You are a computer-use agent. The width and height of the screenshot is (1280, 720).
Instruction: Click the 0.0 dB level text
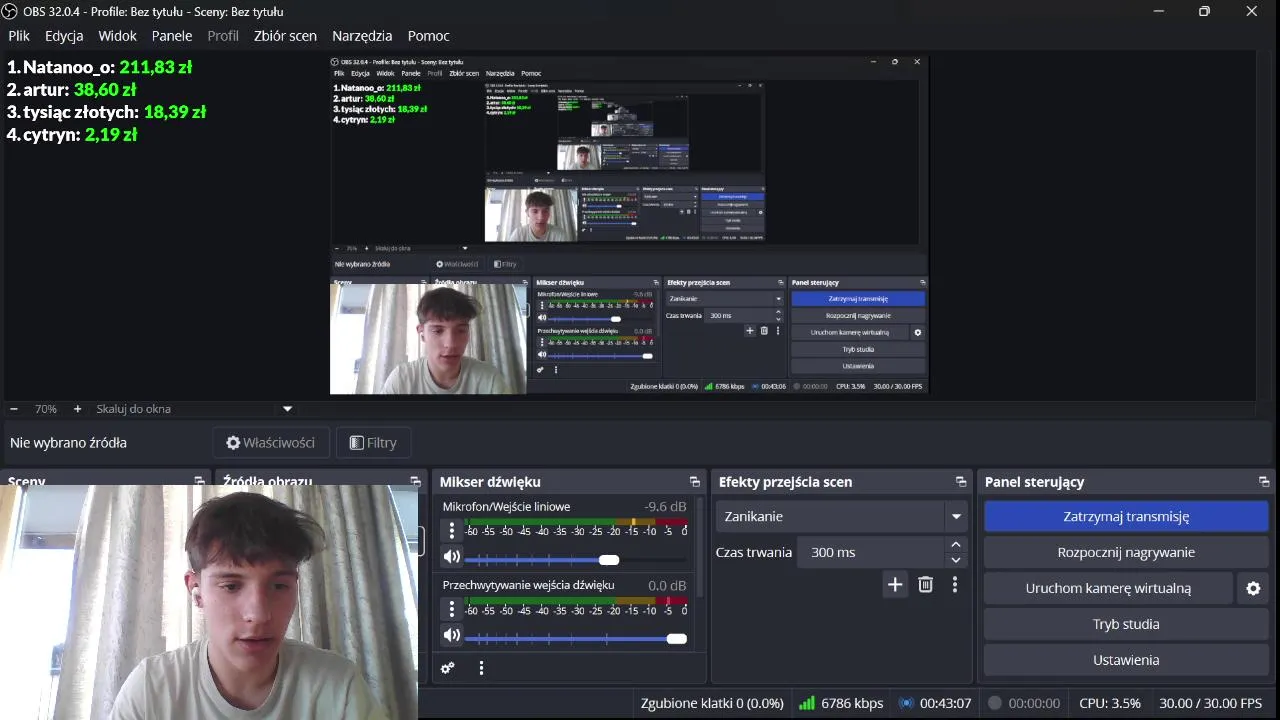pyautogui.click(x=667, y=585)
